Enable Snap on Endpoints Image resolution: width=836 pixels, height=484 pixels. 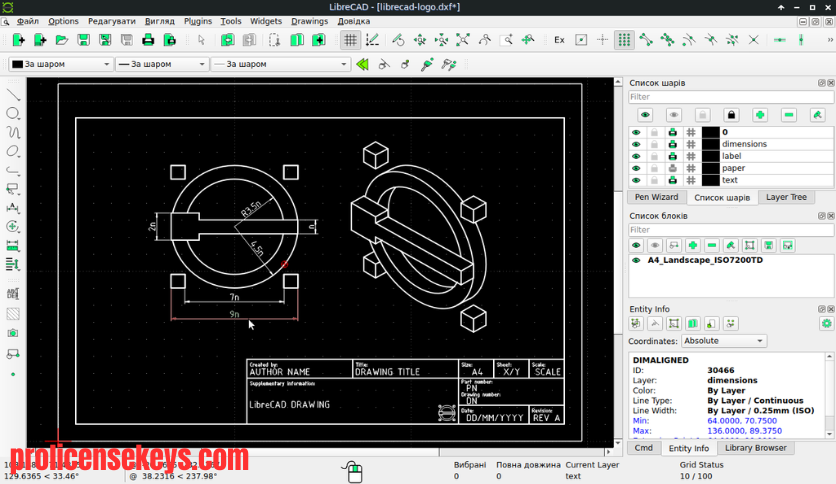tap(646, 40)
